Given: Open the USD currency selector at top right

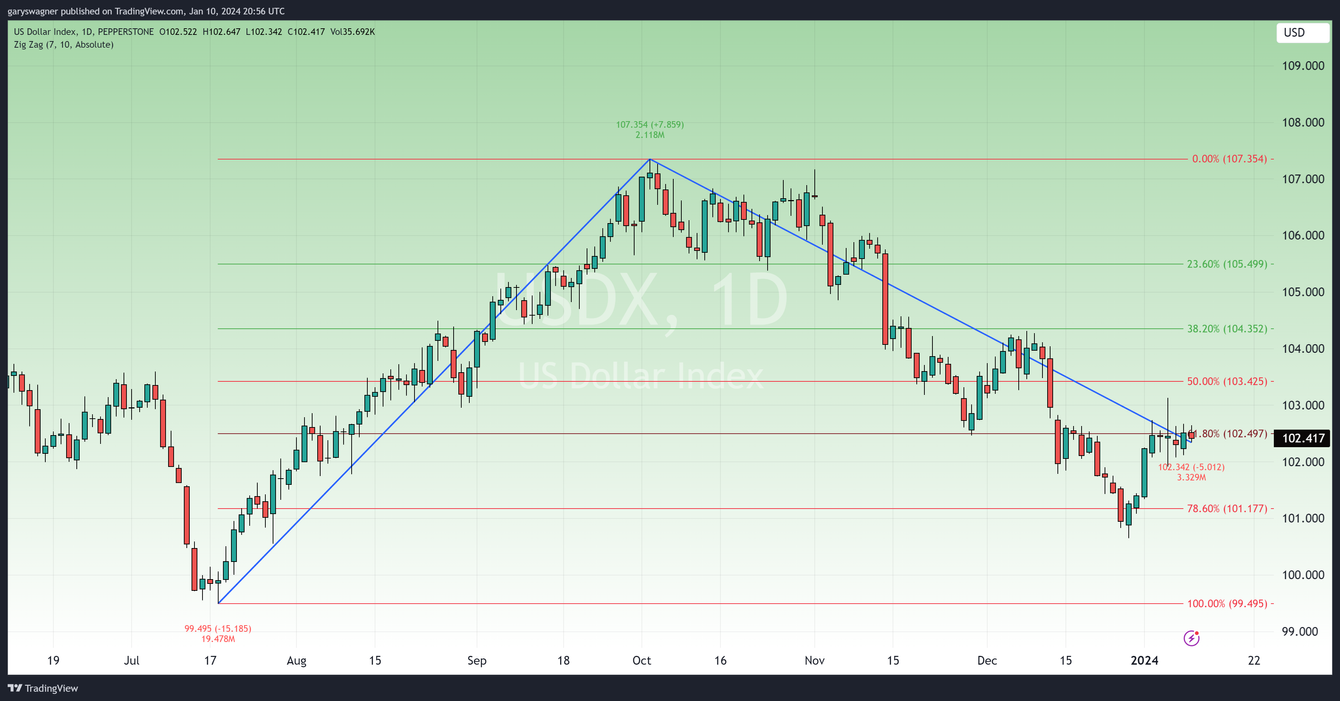Looking at the screenshot, I should point(1301,32).
